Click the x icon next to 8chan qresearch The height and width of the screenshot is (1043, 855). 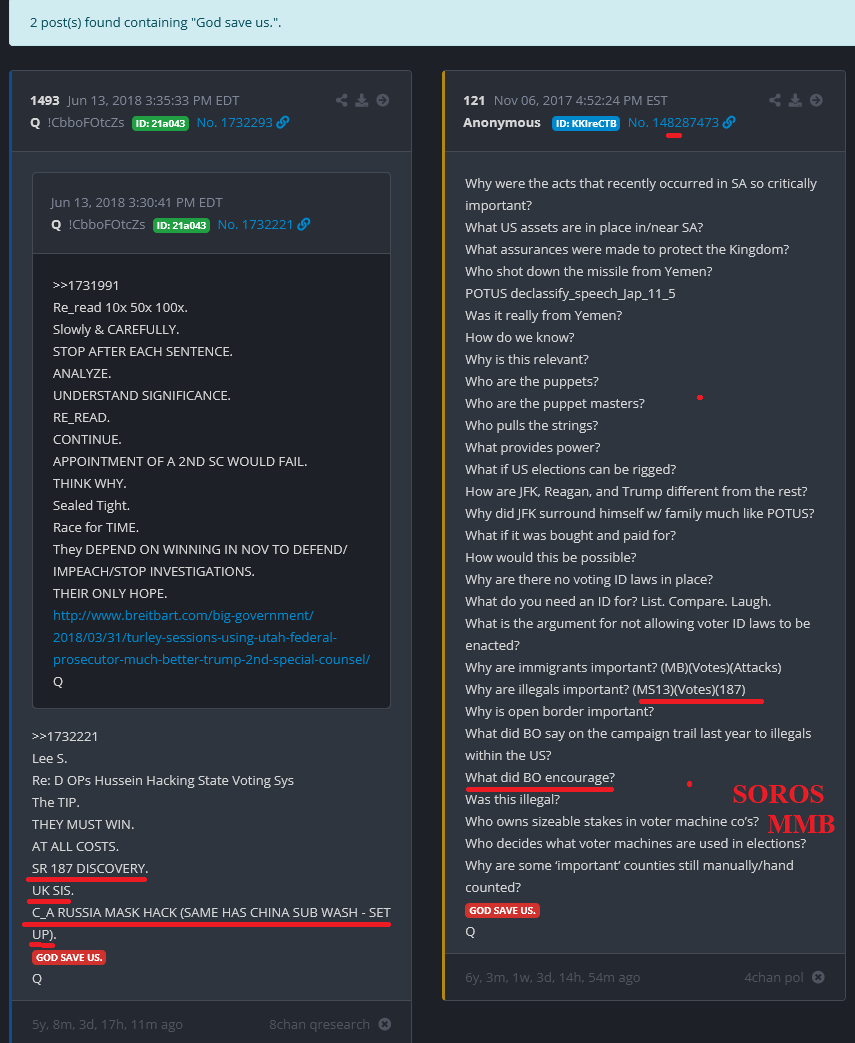point(385,1024)
